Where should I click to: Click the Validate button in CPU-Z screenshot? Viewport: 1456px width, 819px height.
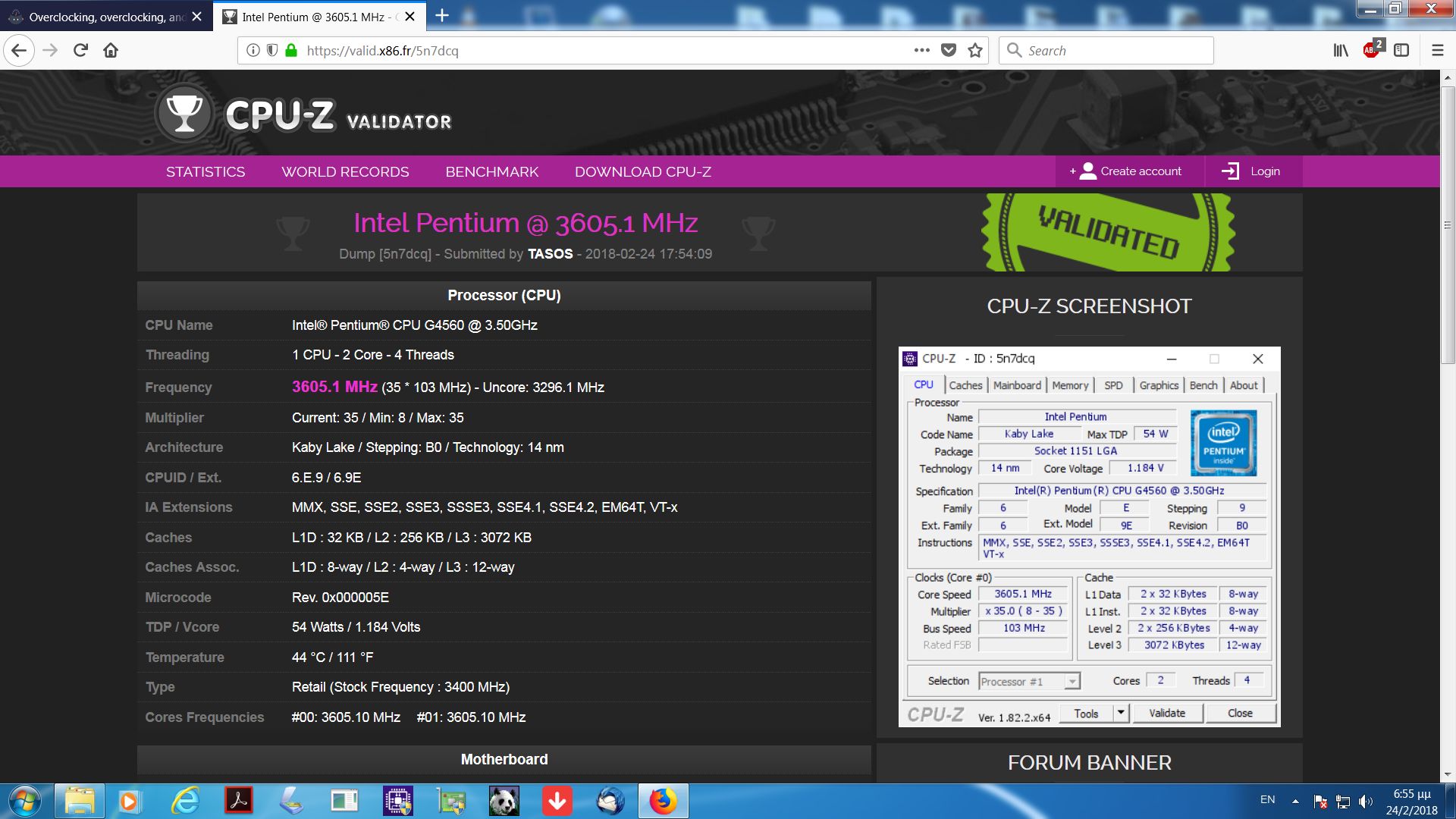(x=1167, y=713)
